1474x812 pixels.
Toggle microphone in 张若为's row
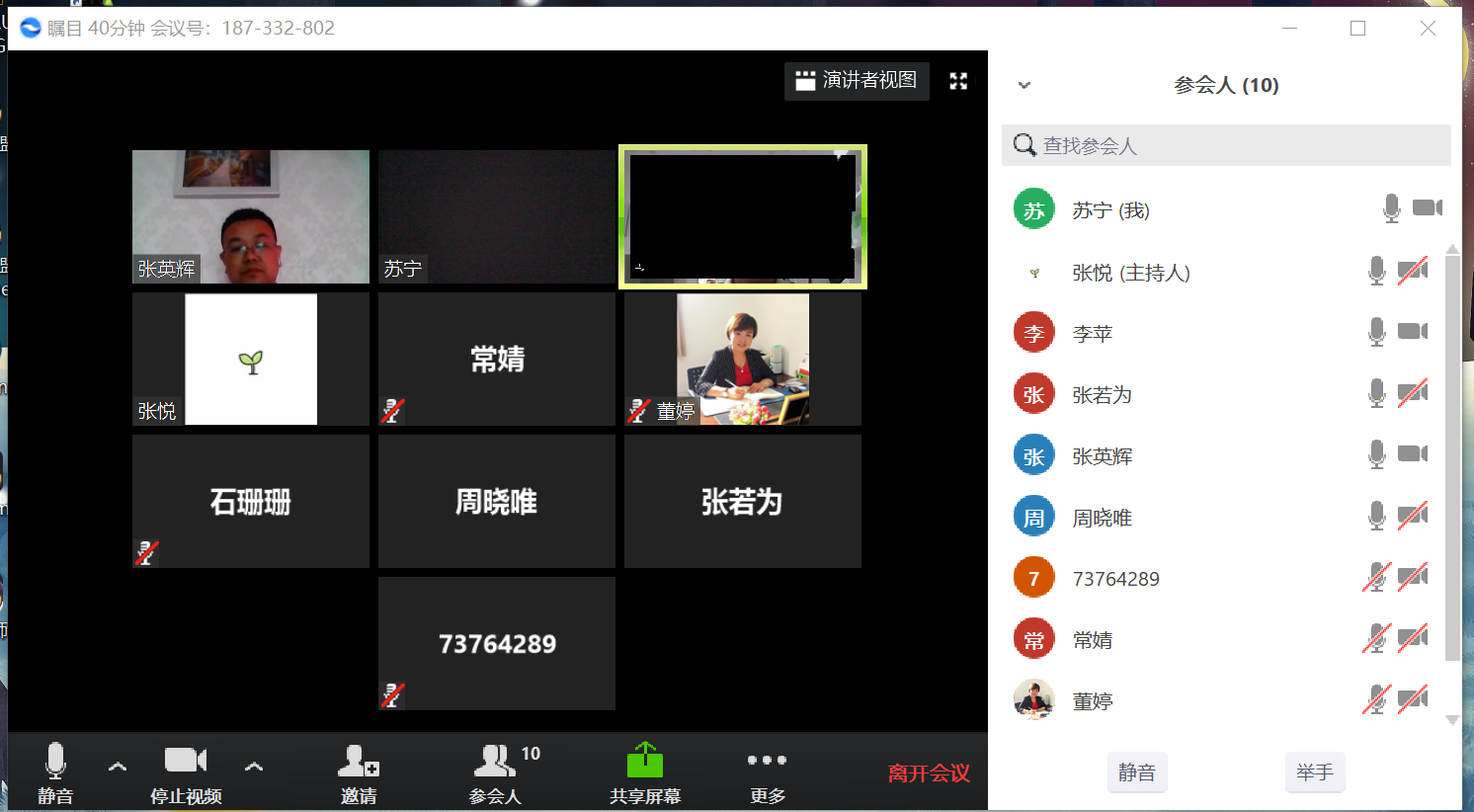[1377, 393]
